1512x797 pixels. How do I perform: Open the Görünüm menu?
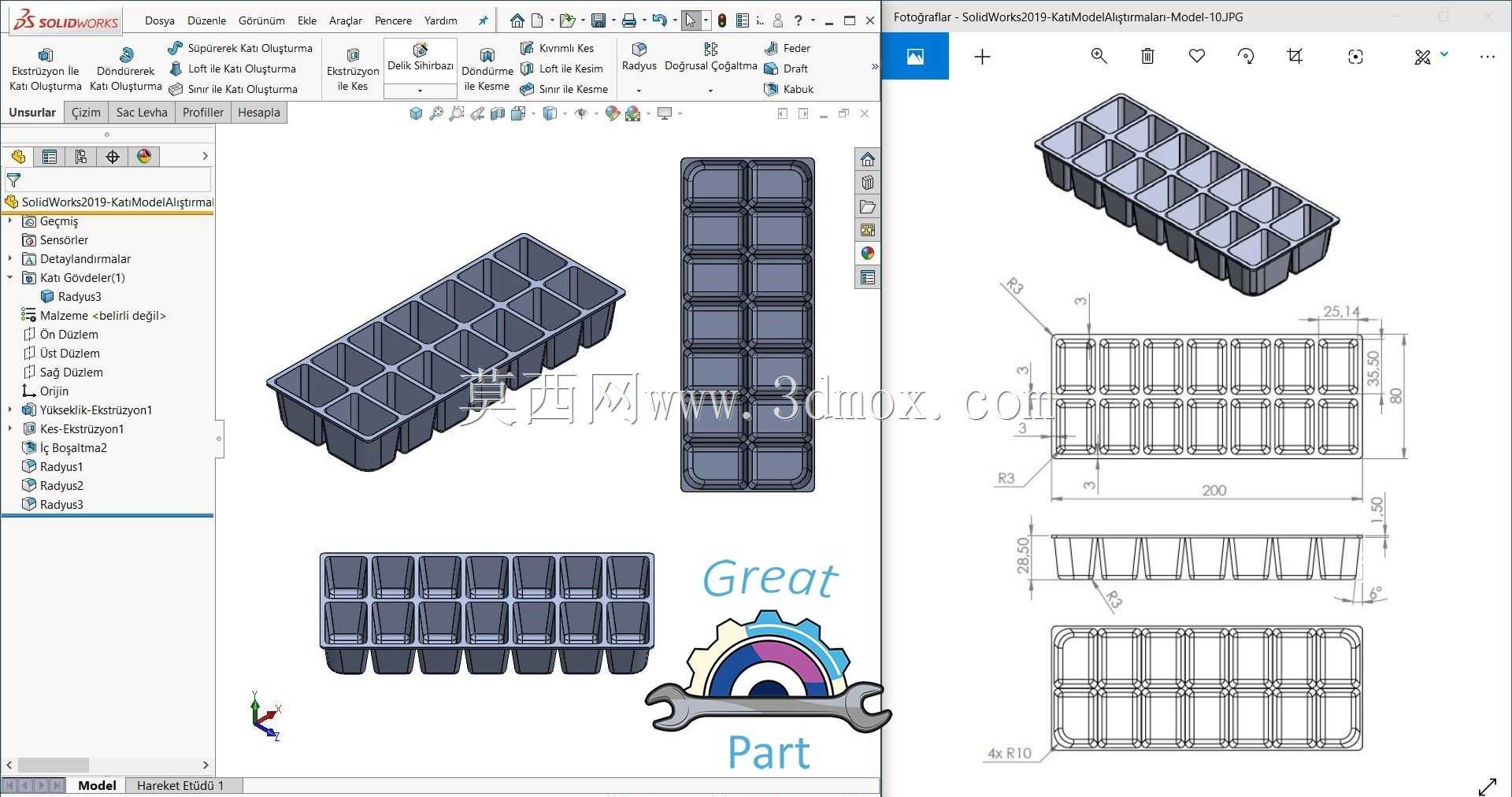click(261, 20)
